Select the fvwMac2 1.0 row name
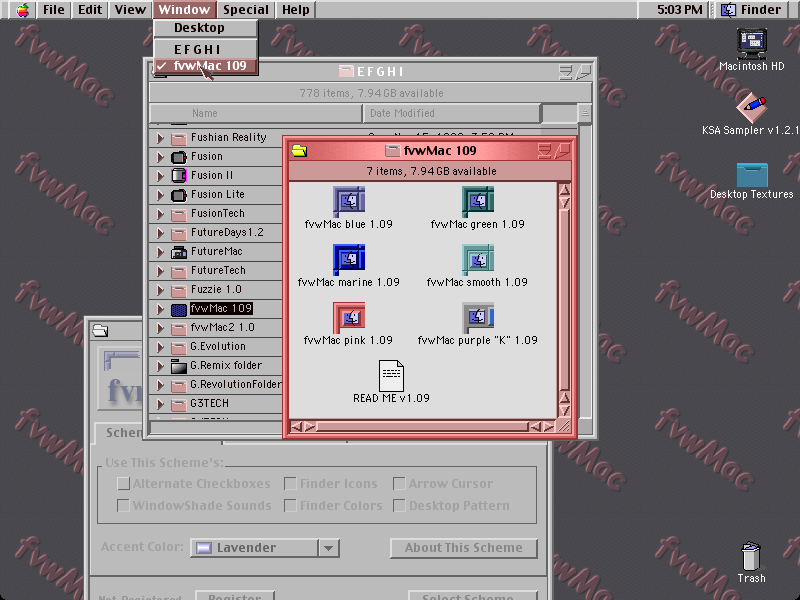The width and height of the screenshot is (800, 600). [222, 328]
